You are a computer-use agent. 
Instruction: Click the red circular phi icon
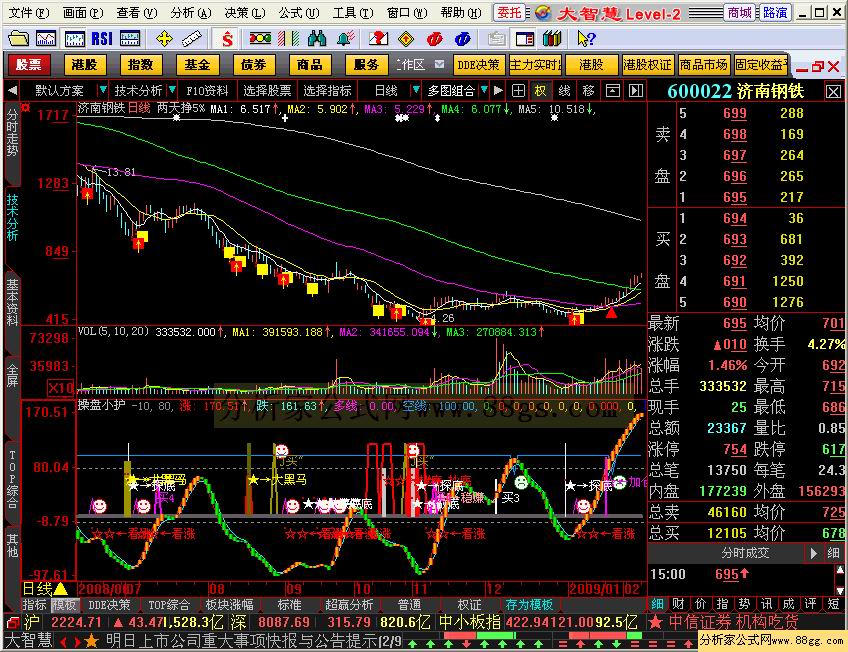[434, 38]
